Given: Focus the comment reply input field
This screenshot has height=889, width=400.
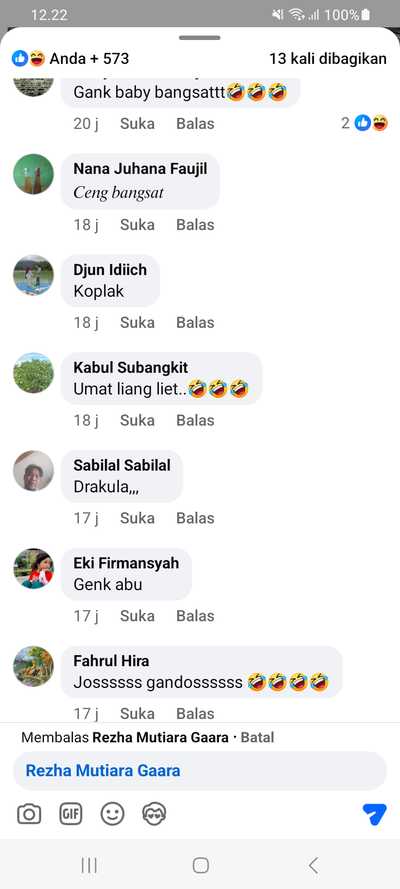Looking at the screenshot, I should pos(200,771).
